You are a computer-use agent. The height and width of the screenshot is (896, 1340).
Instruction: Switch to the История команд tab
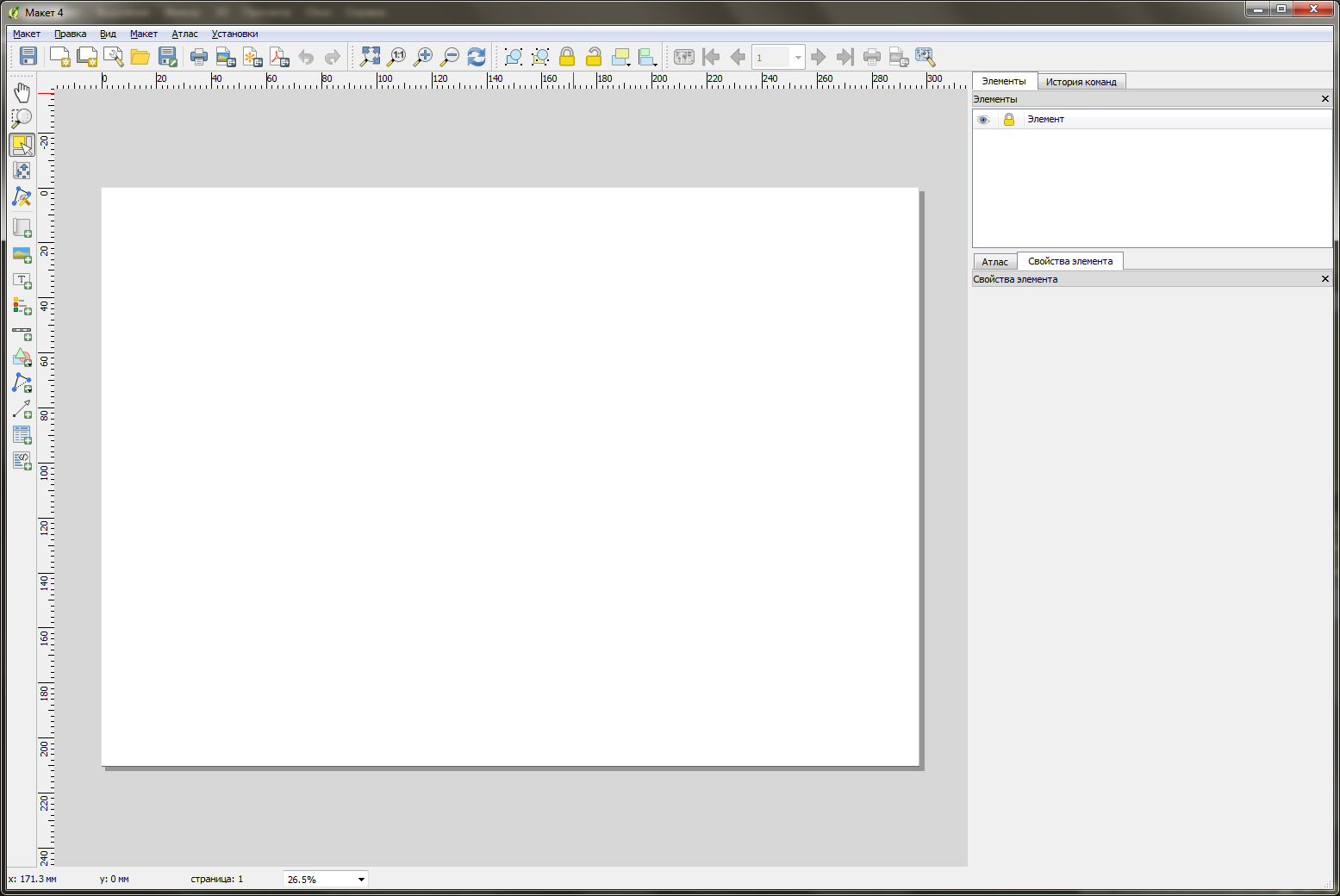point(1081,82)
